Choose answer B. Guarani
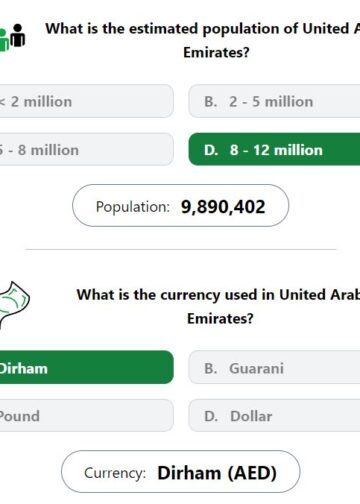 click(274, 367)
